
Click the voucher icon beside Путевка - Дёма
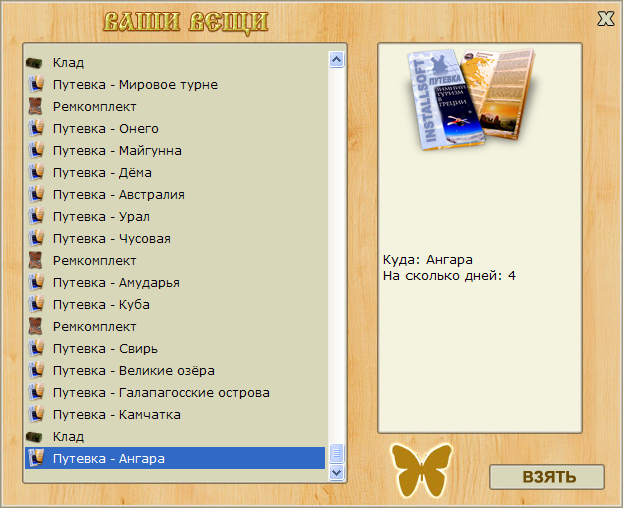tap(36, 172)
